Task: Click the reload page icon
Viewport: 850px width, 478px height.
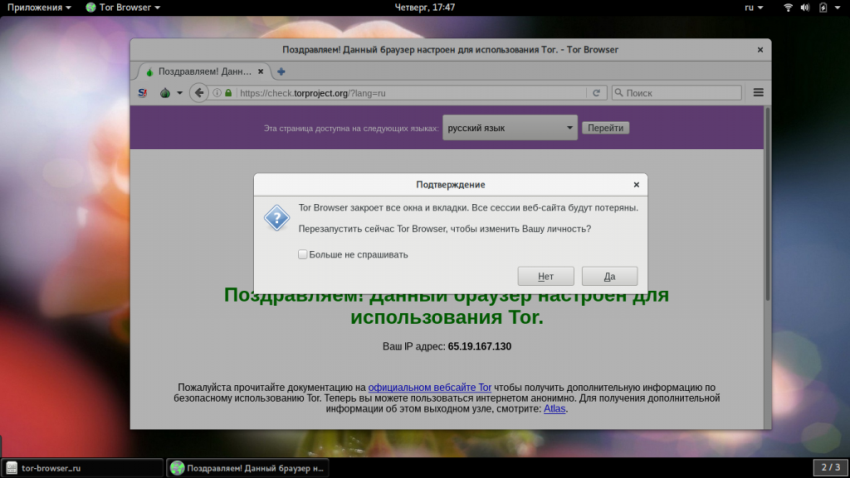Action: tap(597, 93)
